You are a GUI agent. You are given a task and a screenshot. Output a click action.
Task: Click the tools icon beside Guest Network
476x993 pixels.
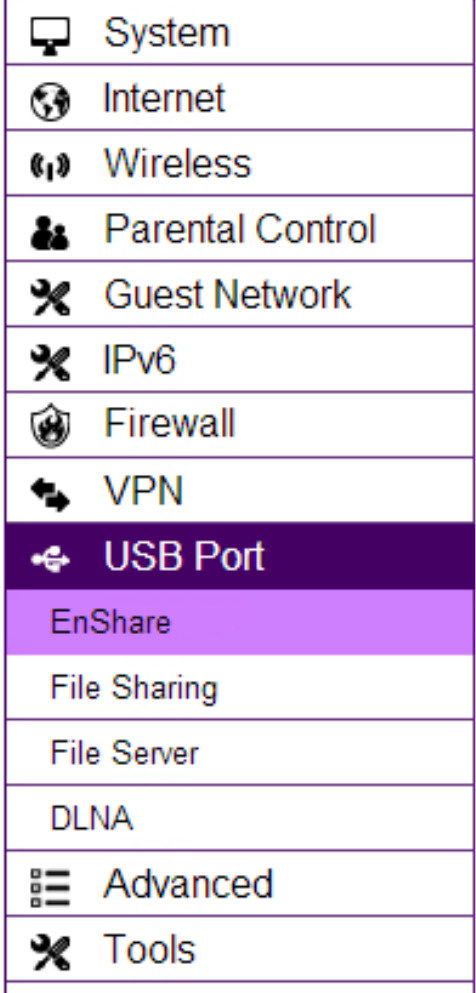[51, 298]
